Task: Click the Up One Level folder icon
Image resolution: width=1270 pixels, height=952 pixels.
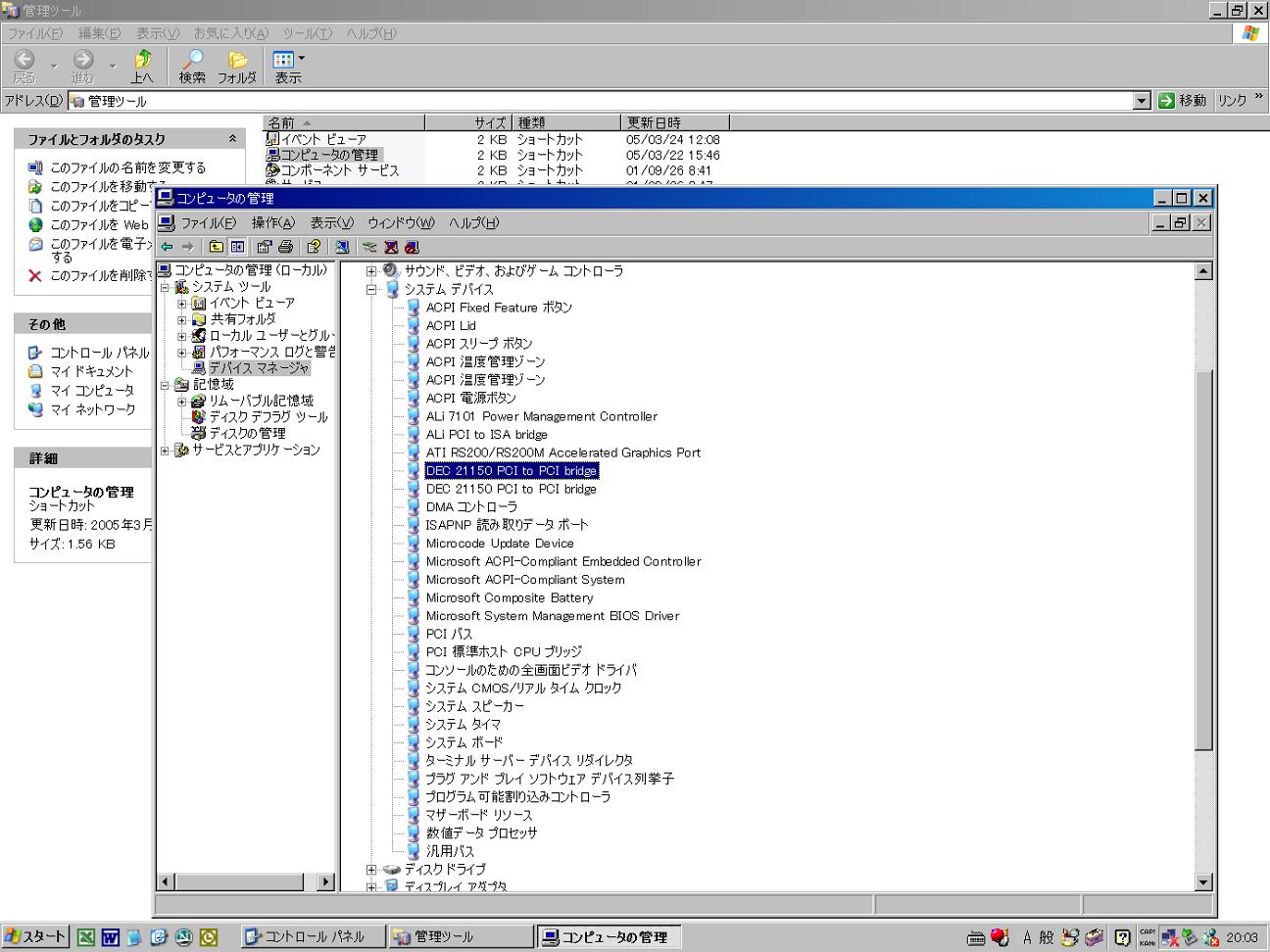Action: click(x=216, y=247)
